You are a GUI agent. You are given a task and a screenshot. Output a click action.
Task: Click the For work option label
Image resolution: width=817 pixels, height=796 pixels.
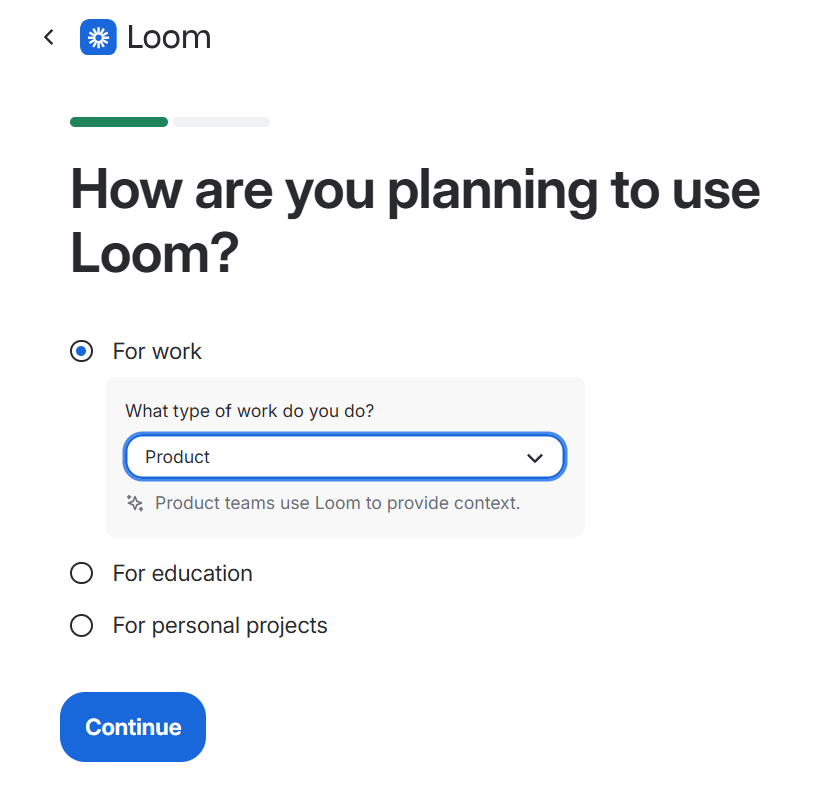[157, 351]
